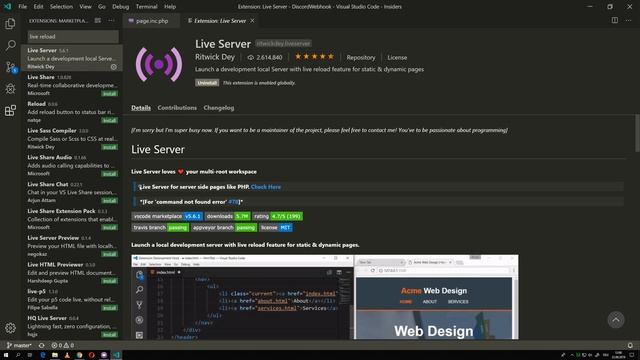Image resolution: width=640 pixels, height=360 pixels.
Task: Install the Live Sass Compiler extension
Action: point(109,147)
